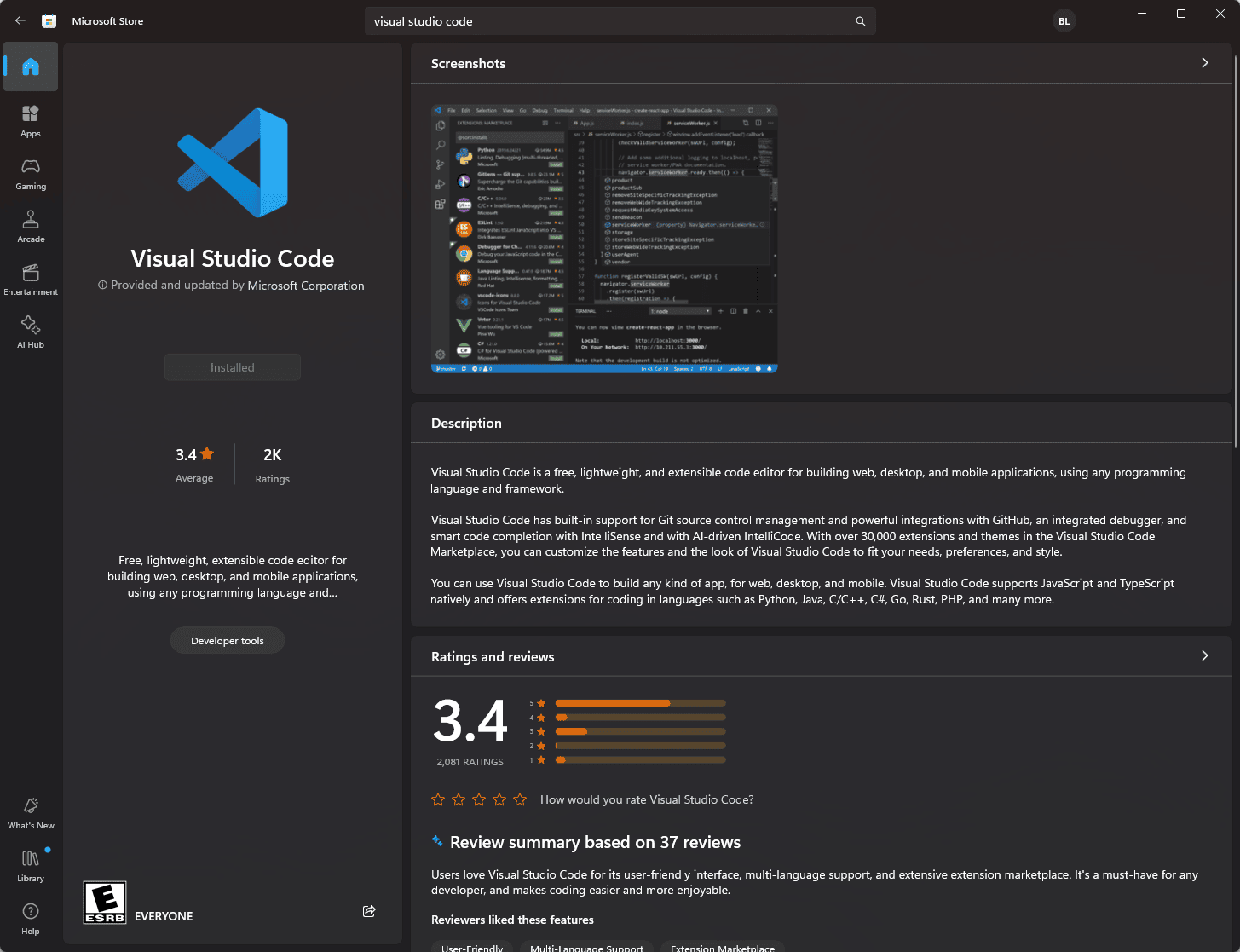Rate Visual Studio Code five stars

(x=520, y=799)
